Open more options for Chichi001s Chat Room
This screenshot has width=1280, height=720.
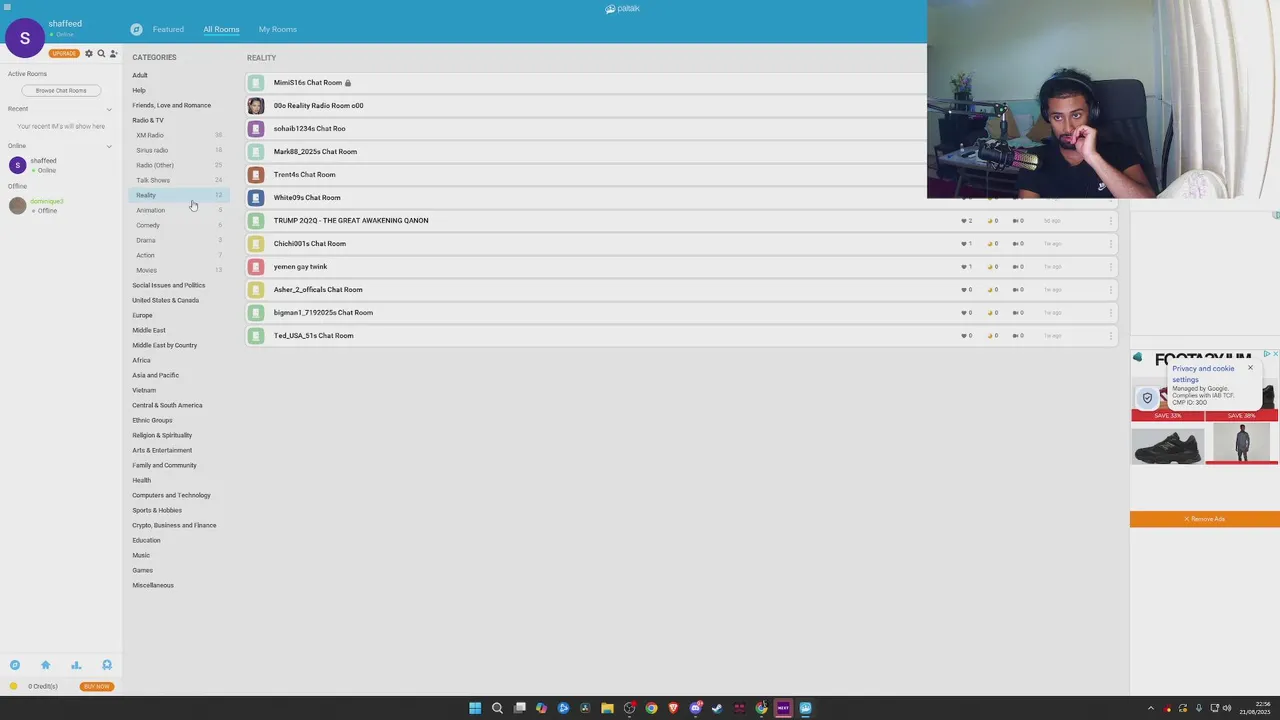(x=1110, y=243)
